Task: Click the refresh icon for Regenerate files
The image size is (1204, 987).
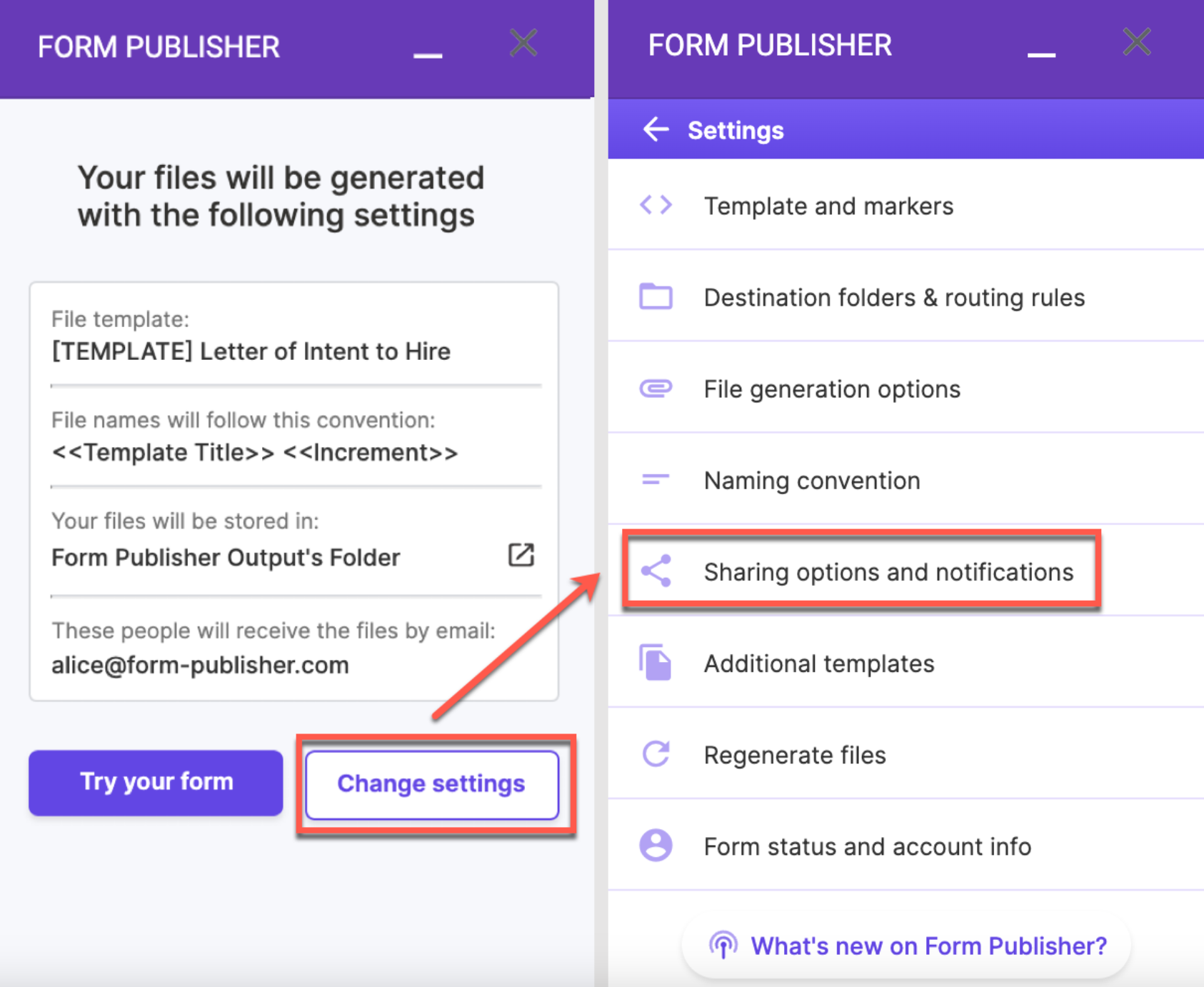Action: pos(656,754)
